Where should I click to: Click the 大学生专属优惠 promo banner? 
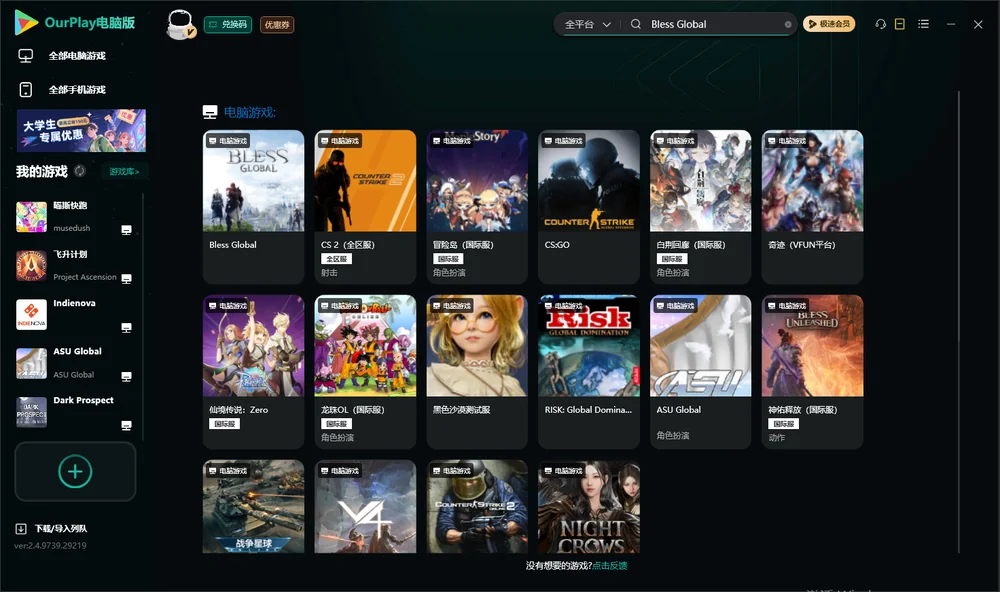tap(81, 130)
